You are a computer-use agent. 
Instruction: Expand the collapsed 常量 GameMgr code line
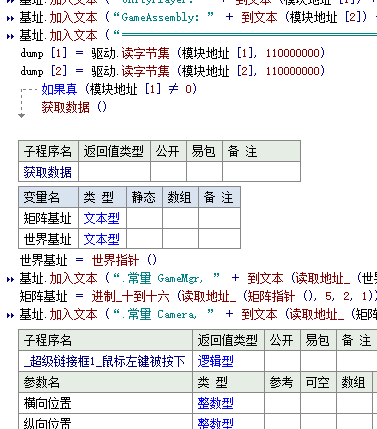click(x=10, y=279)
